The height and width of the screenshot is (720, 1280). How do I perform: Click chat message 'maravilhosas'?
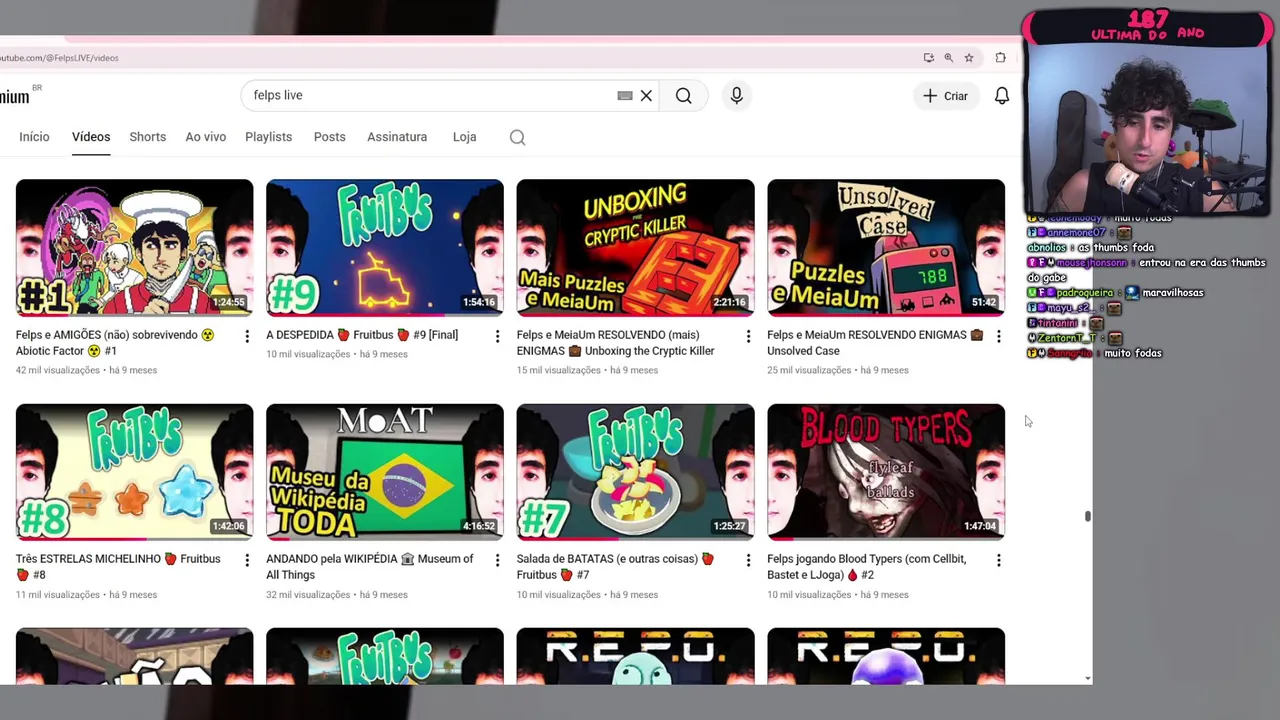pos(1173,293)
